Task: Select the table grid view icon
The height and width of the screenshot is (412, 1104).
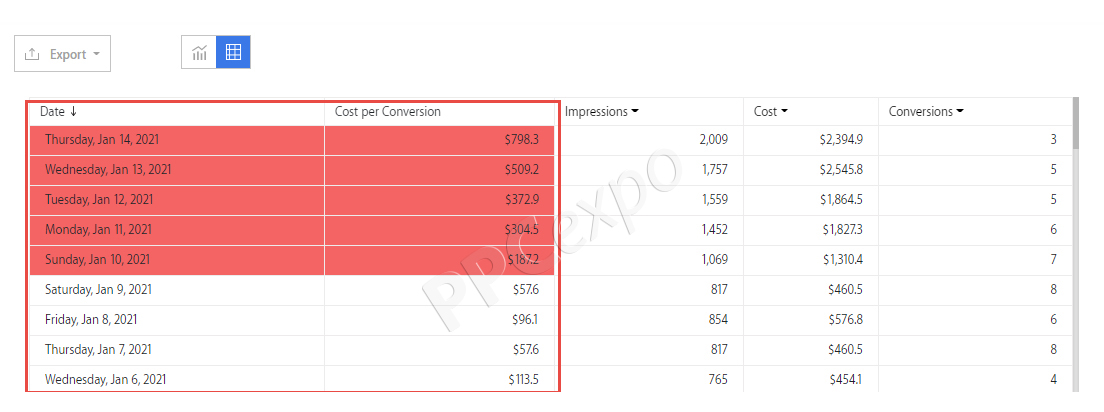Action: (x=233, y=53)
